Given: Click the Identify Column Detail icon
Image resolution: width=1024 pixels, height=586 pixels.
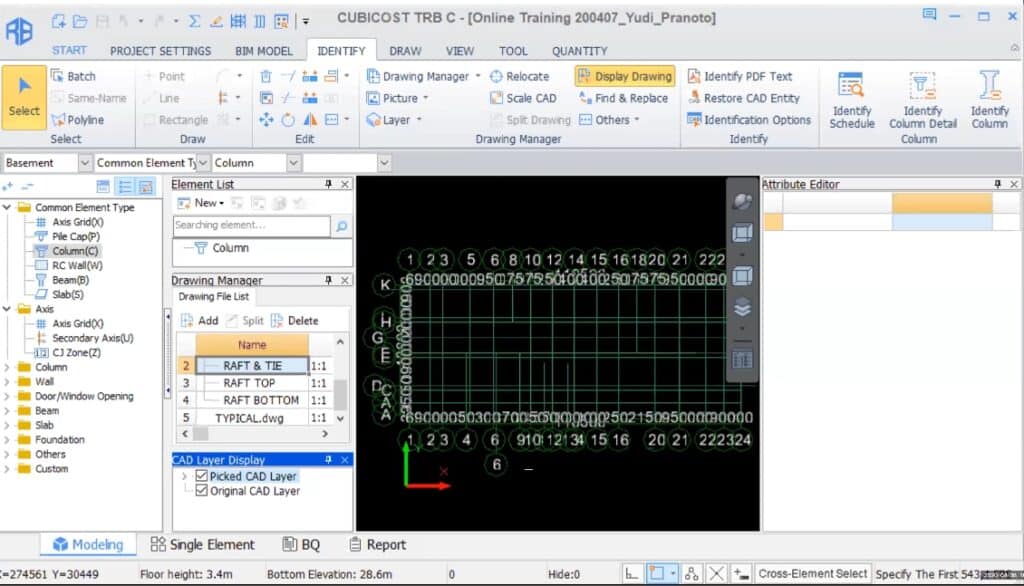Looking at the screenshot, I should coord(920,97).
